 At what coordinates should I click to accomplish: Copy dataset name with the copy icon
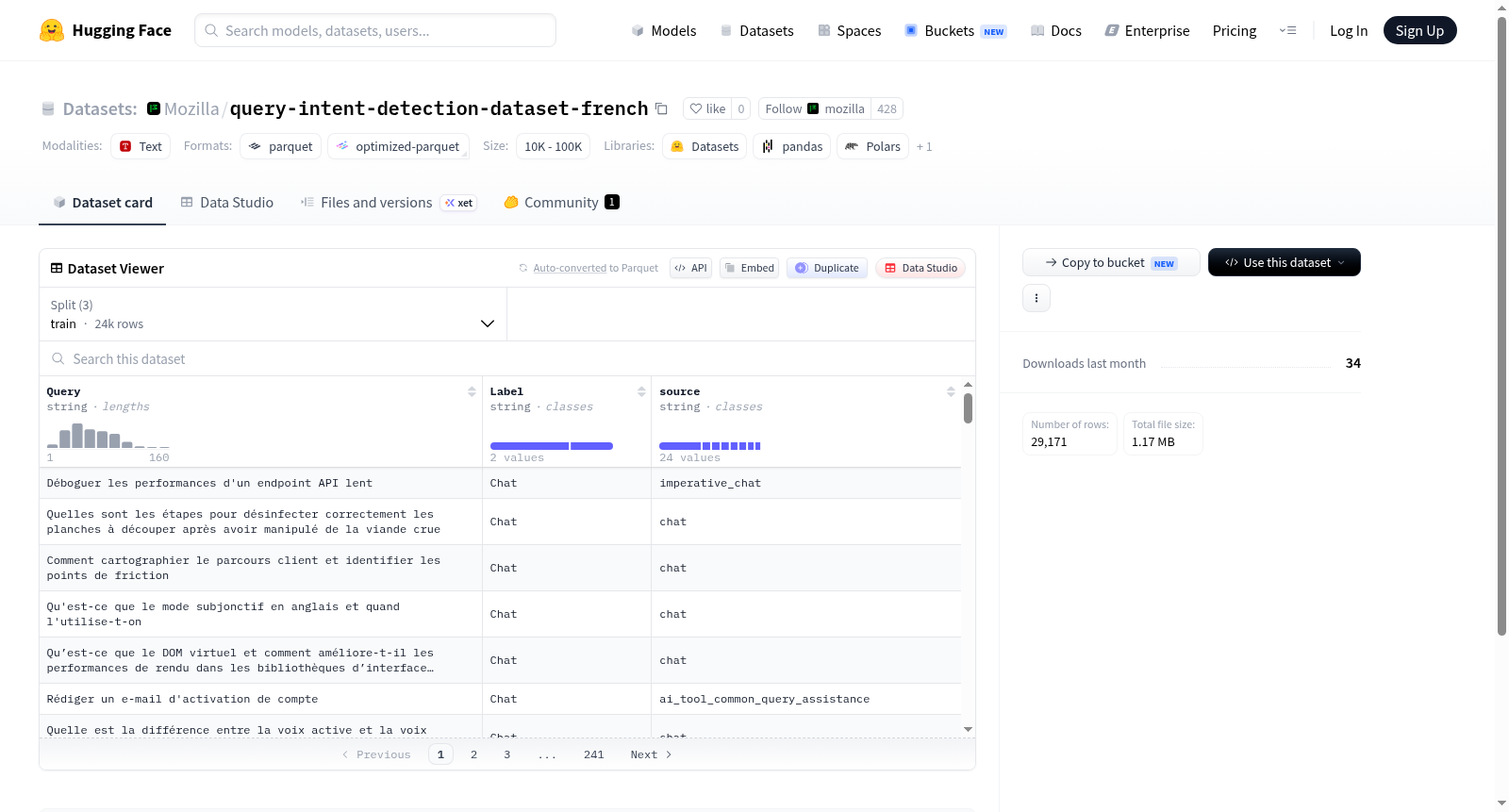[661, 108]
